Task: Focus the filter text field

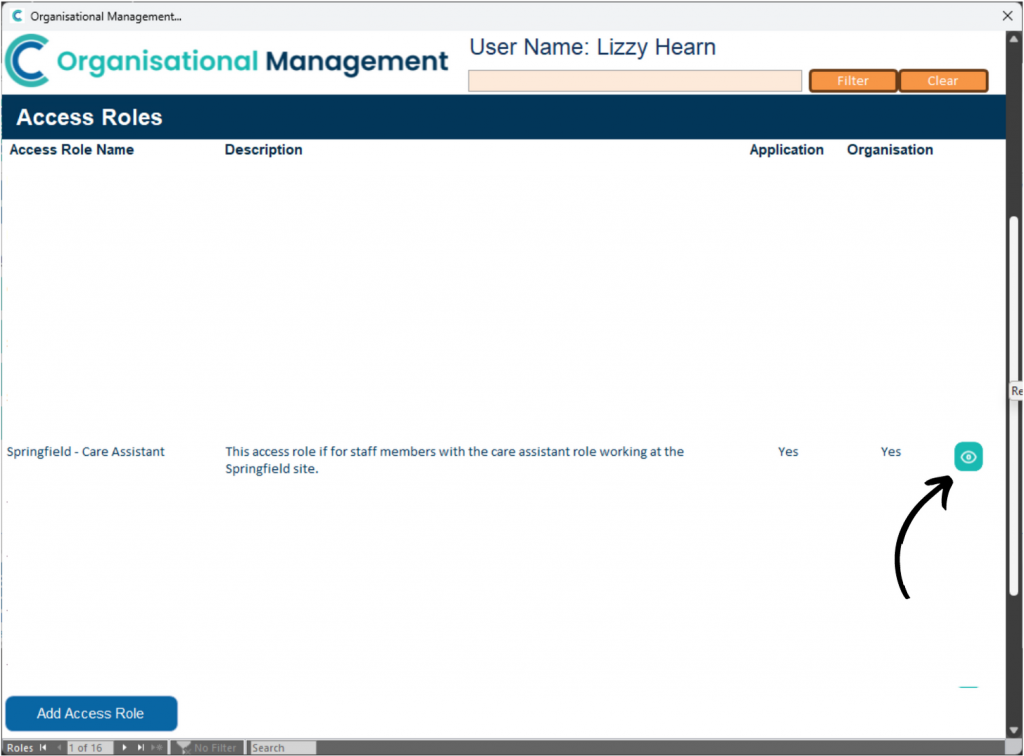Action: [635, 81]
